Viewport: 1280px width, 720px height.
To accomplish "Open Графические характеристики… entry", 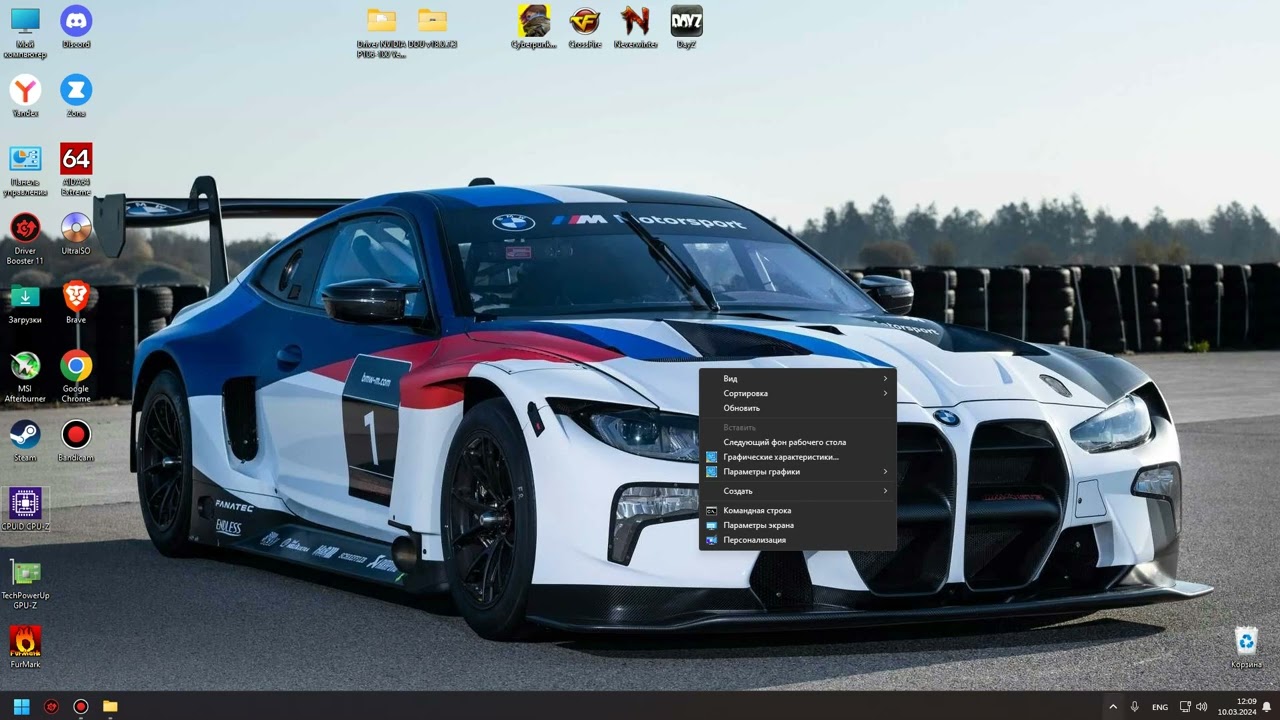I will 797,457.
